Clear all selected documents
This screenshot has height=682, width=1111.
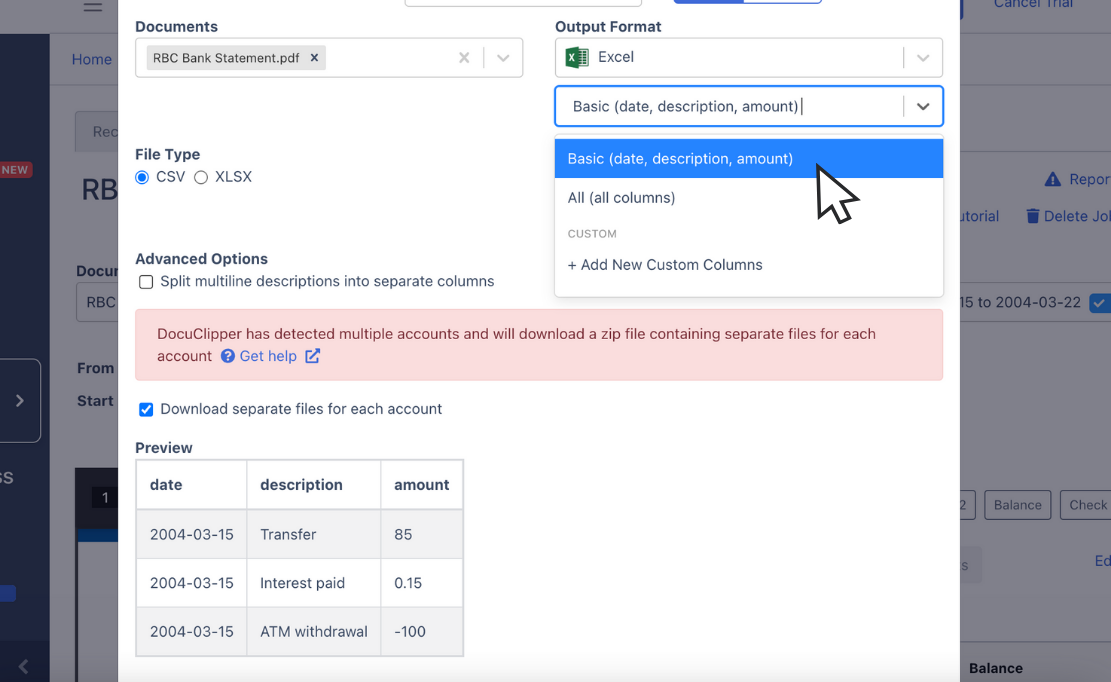click(x=464, y=58)
